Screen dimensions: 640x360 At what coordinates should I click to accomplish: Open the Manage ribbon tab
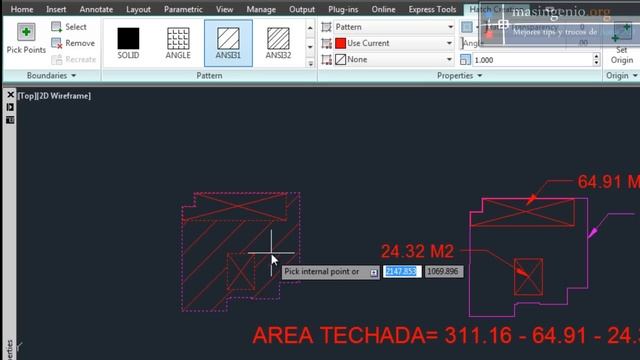coord(261,9)
